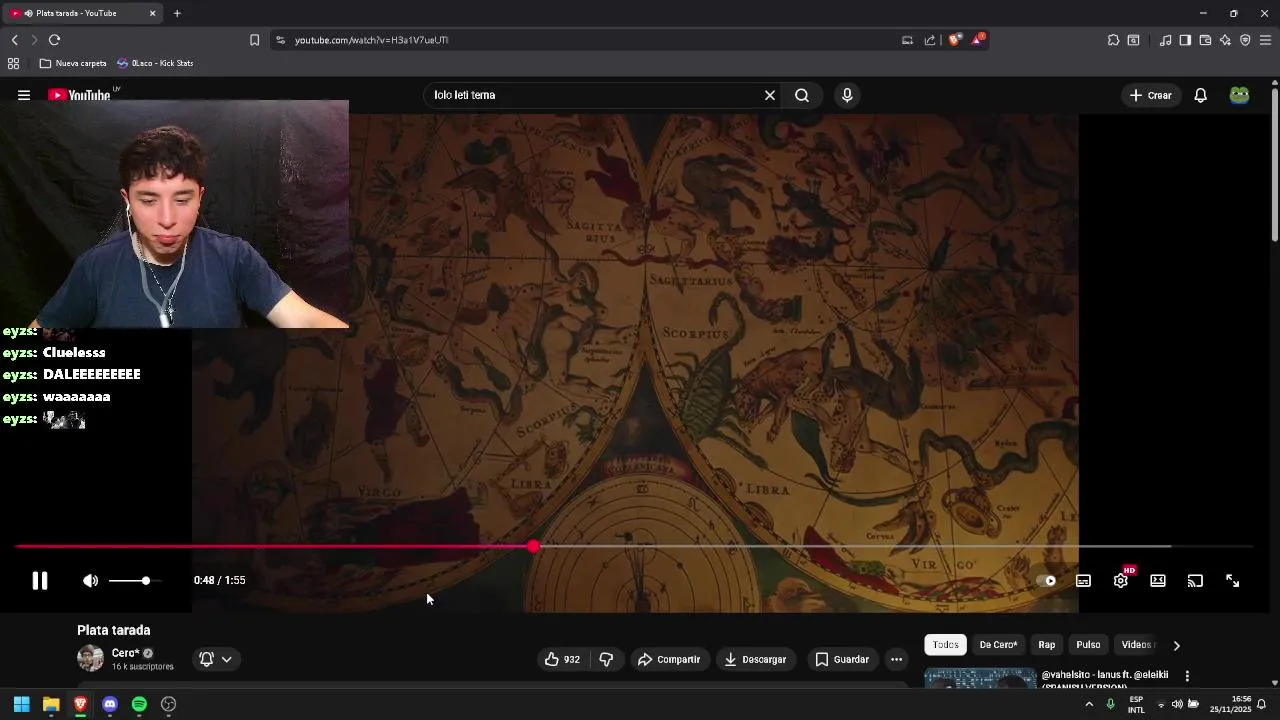The height and width of the screenshot is (720, 1280).
Task: Cast the video to a TV
Action: click(1195, 581)
